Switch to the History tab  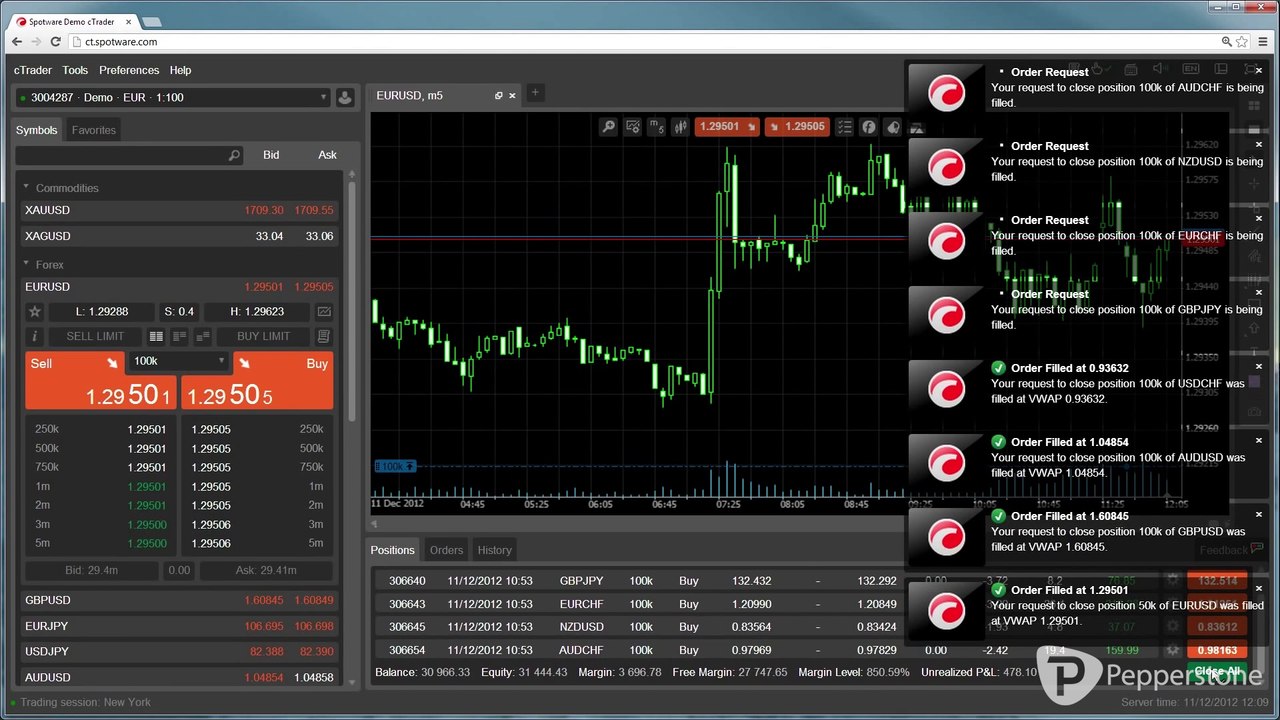point(494,550)
